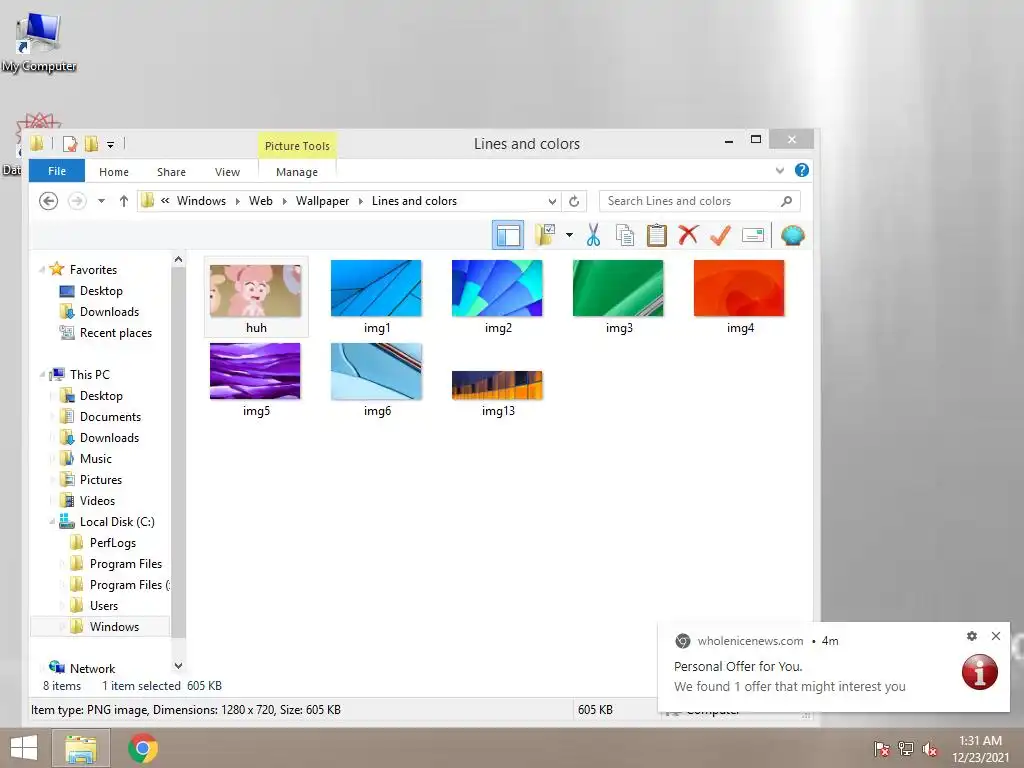Viewport: 1024px width, 768px height.
Task: Click the folder icon in title bar
Action: point(37,144)
